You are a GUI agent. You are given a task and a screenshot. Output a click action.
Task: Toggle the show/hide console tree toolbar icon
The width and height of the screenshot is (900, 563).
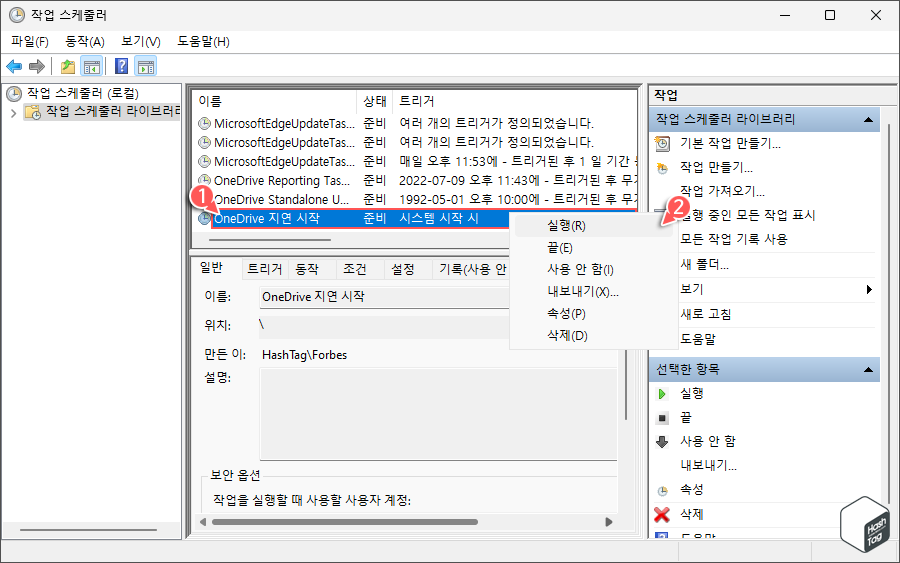(x=92, y=67)
